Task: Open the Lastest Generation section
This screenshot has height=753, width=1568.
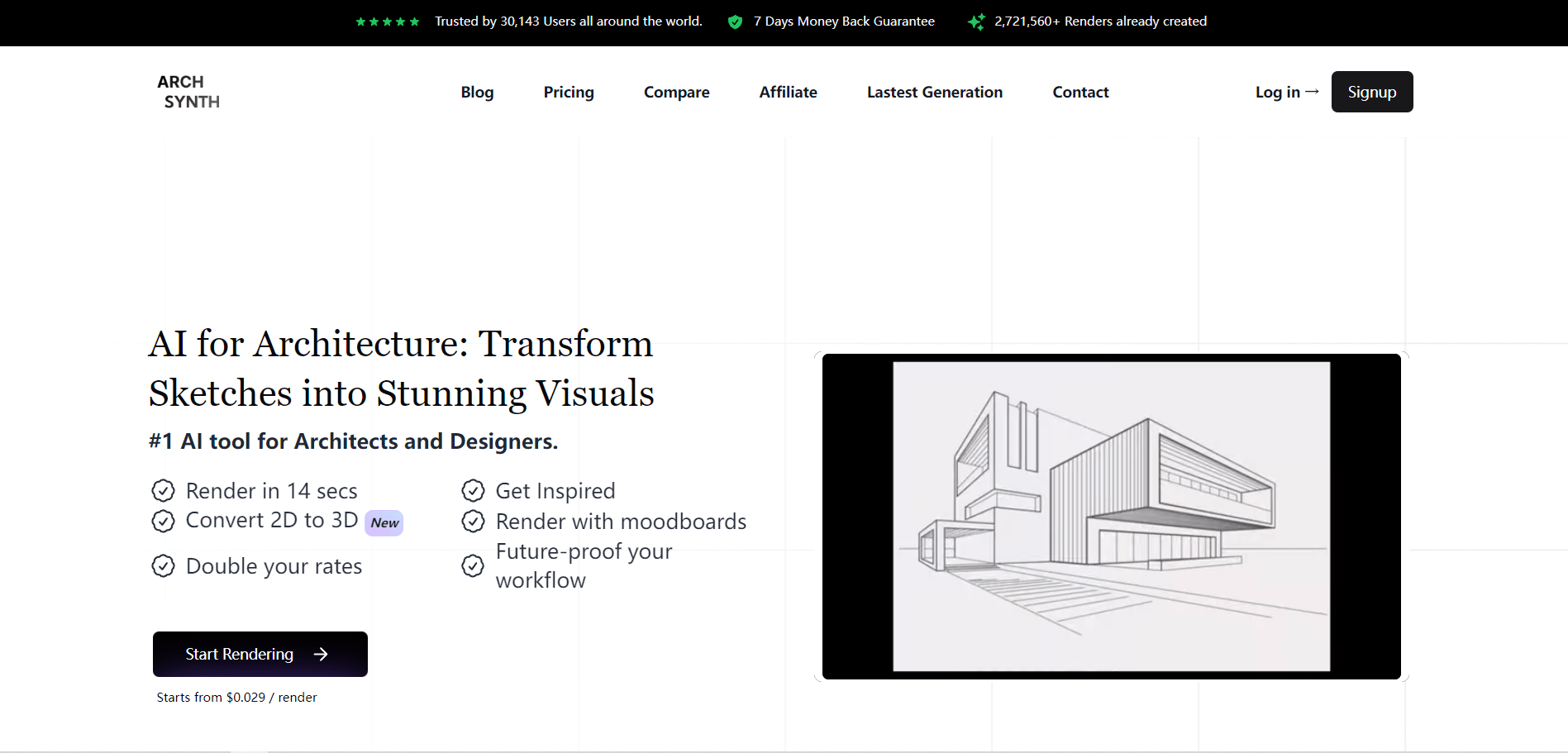Action: [934, 92]
